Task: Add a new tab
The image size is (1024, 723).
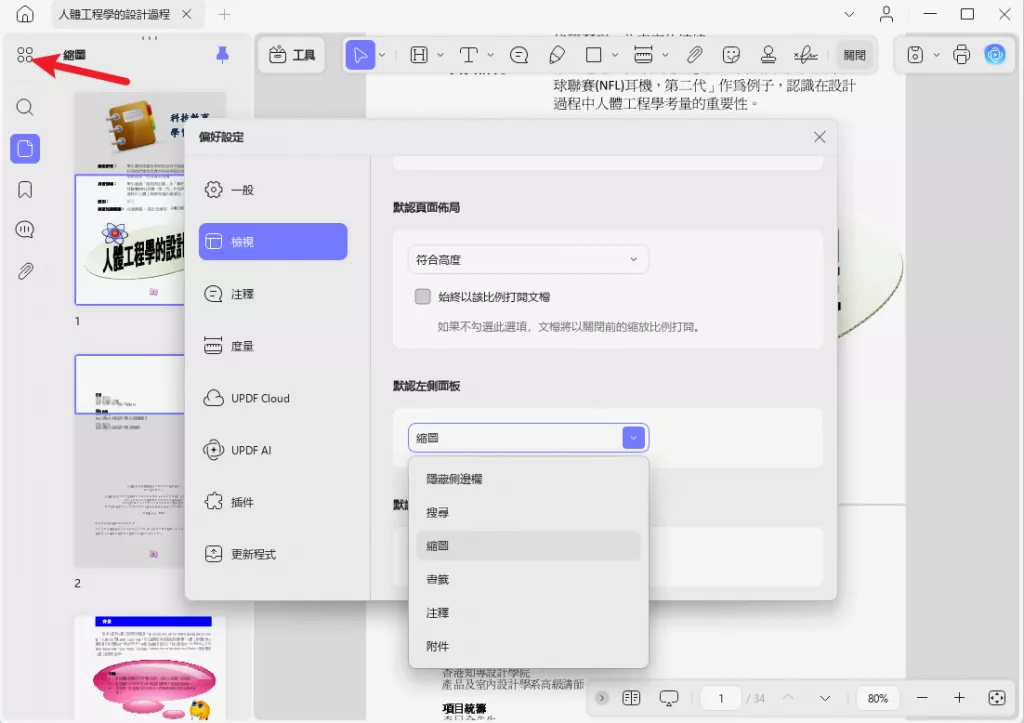Action: [225, 14]
